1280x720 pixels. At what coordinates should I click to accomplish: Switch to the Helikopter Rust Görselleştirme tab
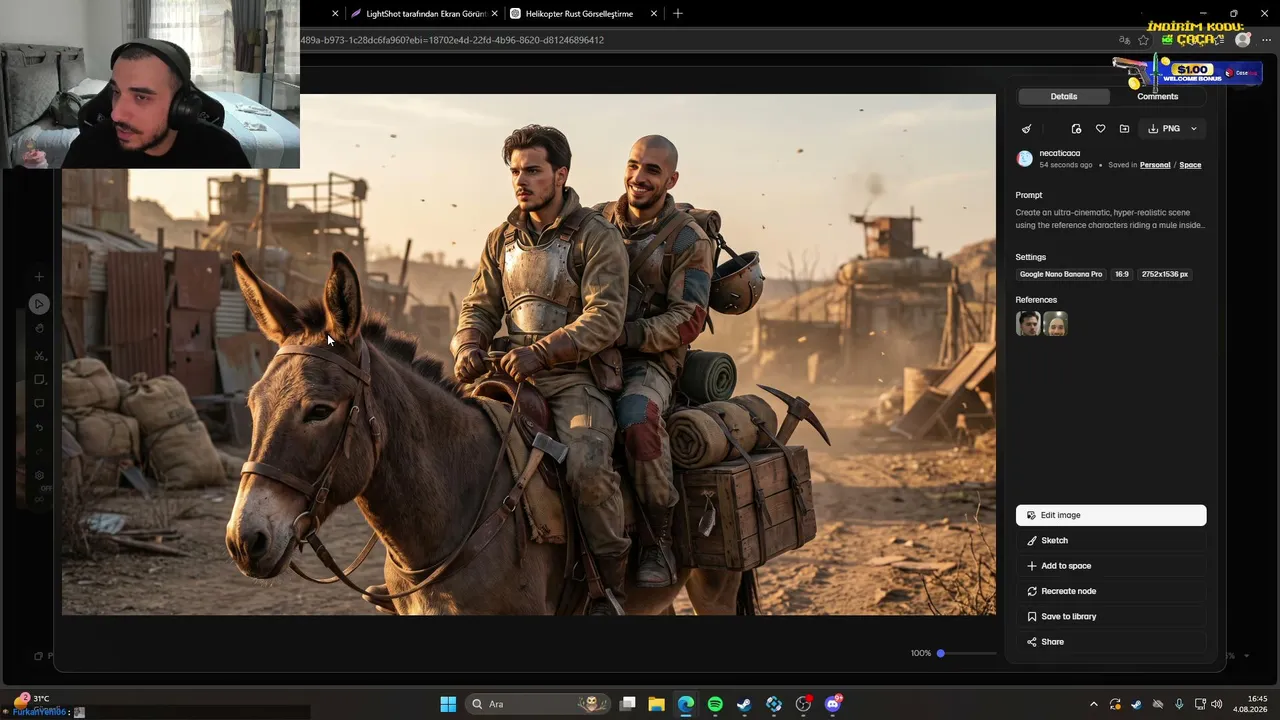[582, 14]
